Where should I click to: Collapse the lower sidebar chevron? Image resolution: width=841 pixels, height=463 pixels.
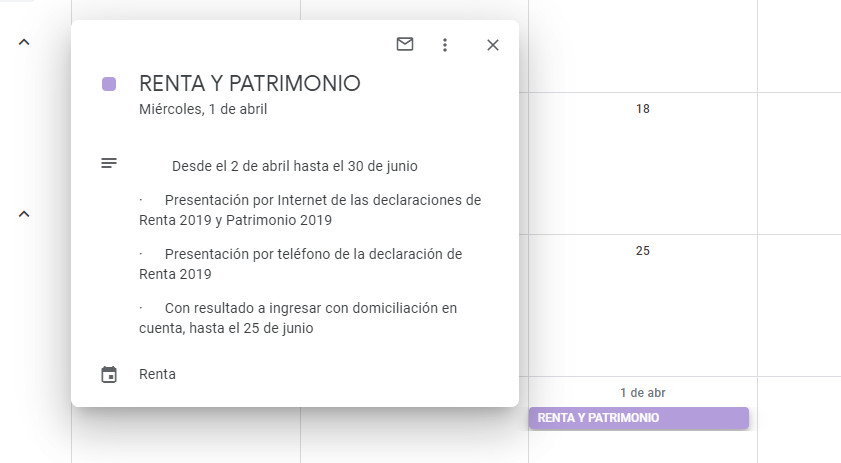tap(24, 214)
